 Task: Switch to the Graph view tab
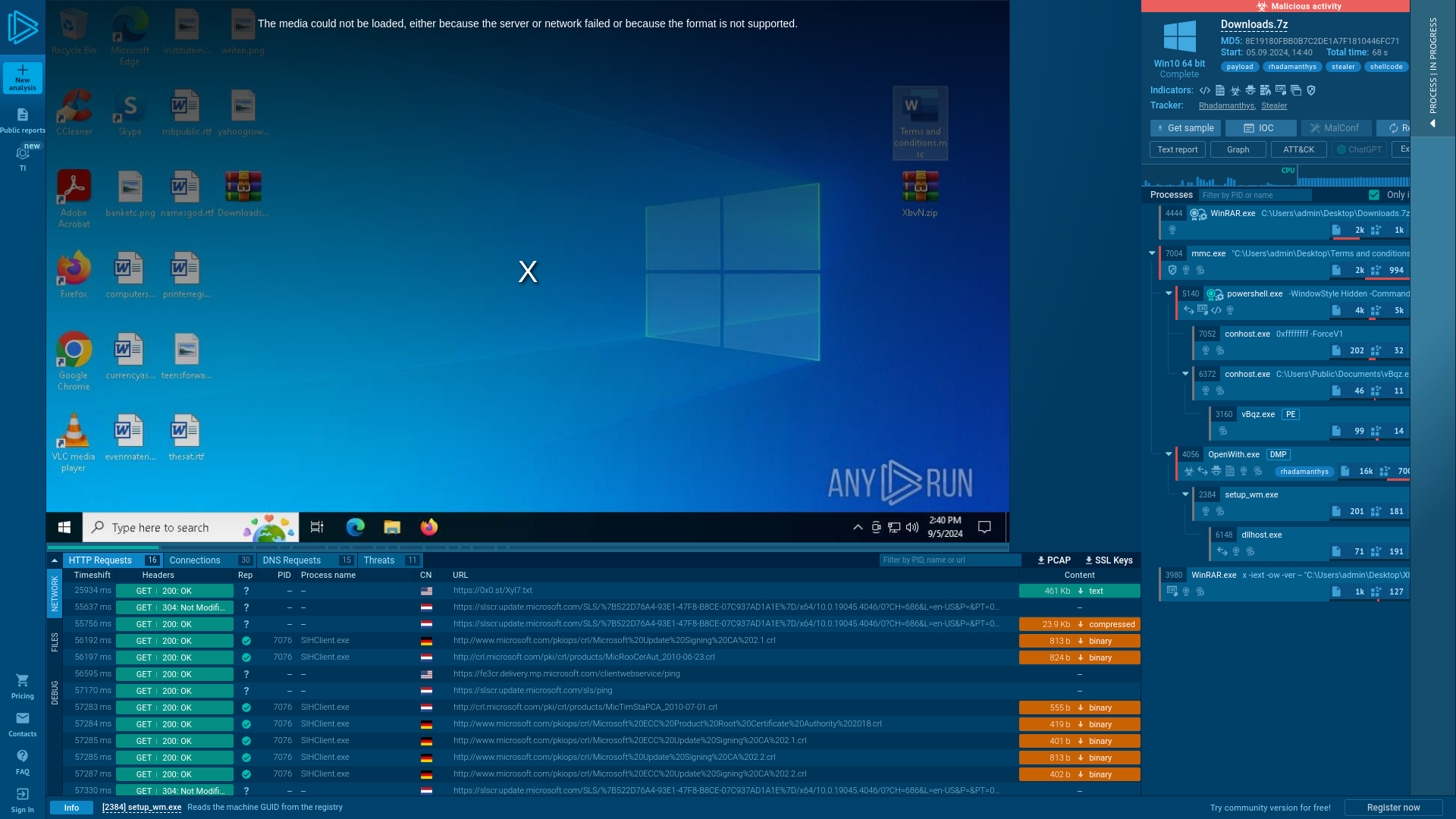pos(1238,149)
